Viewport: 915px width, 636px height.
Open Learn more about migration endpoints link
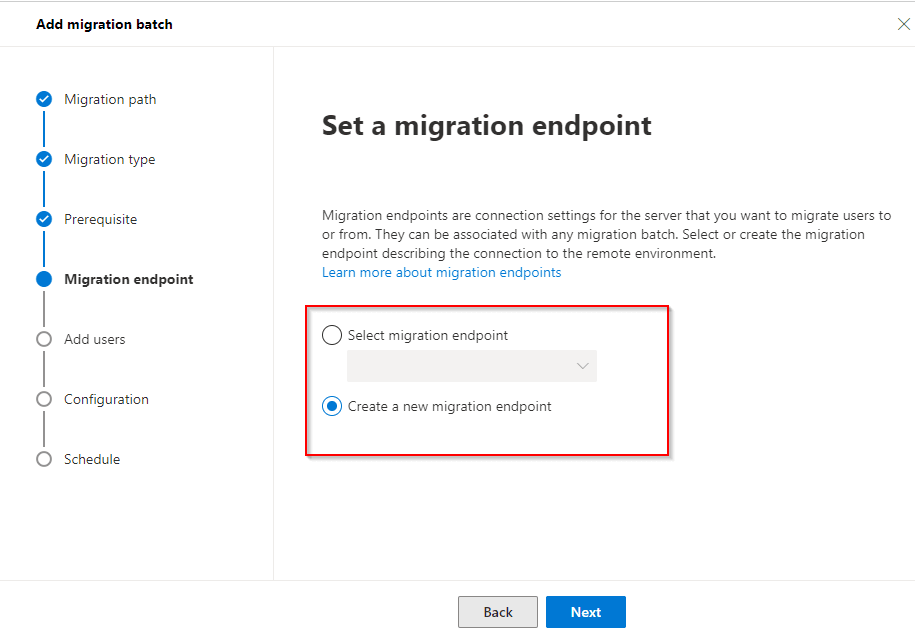coord(441,272)
